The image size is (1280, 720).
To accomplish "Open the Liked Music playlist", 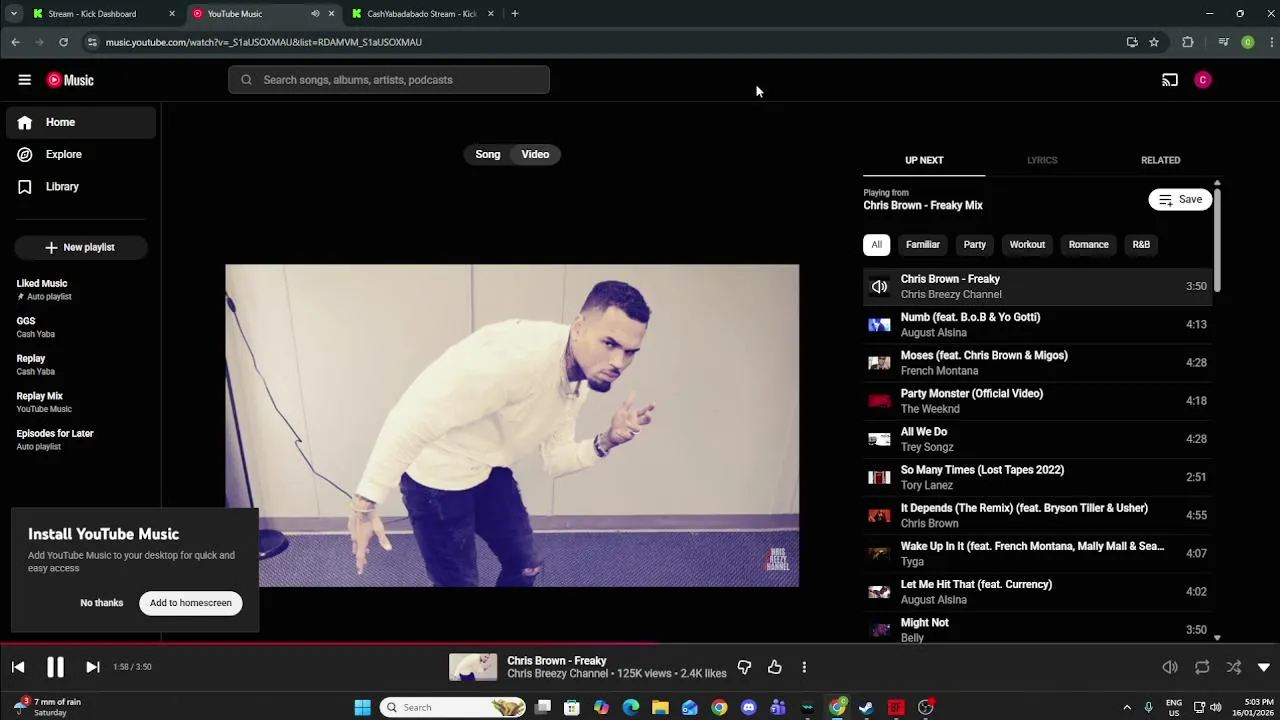I will (x=81, y=289).
